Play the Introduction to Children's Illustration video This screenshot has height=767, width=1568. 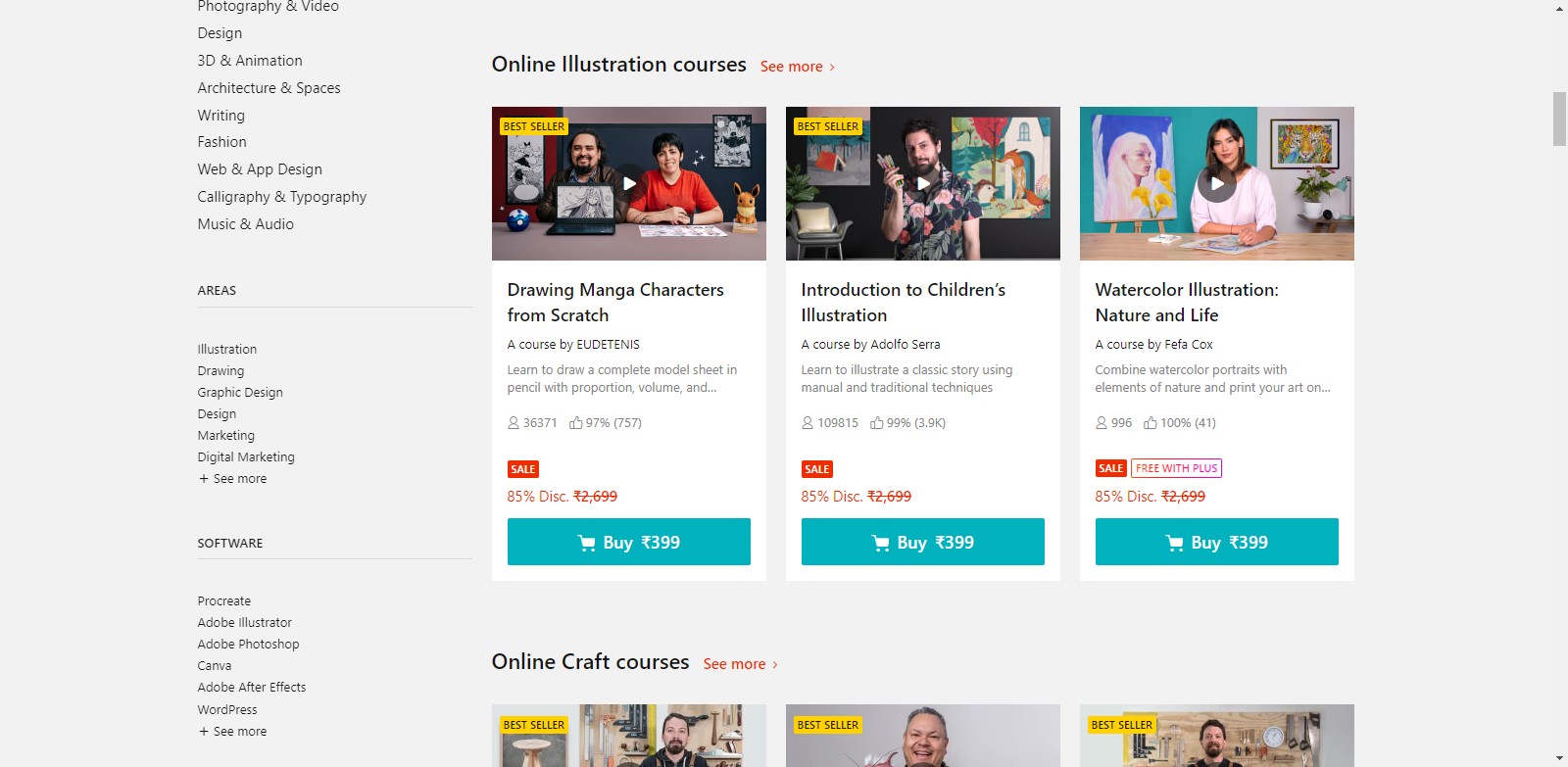[x=923, y=183]
